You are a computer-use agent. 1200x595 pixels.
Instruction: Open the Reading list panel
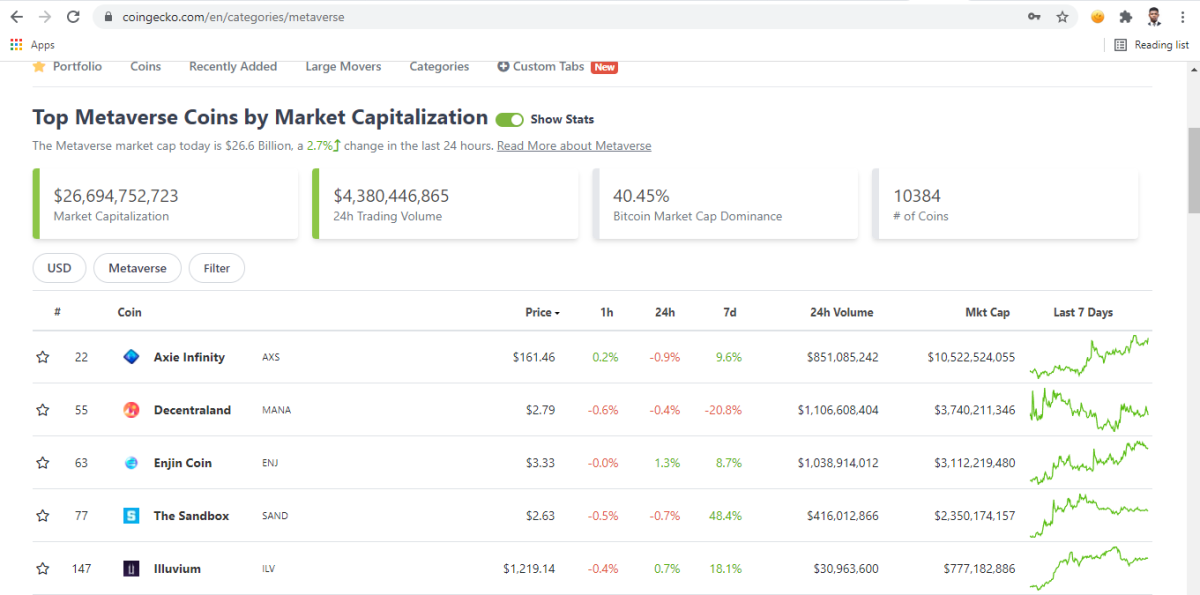1152,44
